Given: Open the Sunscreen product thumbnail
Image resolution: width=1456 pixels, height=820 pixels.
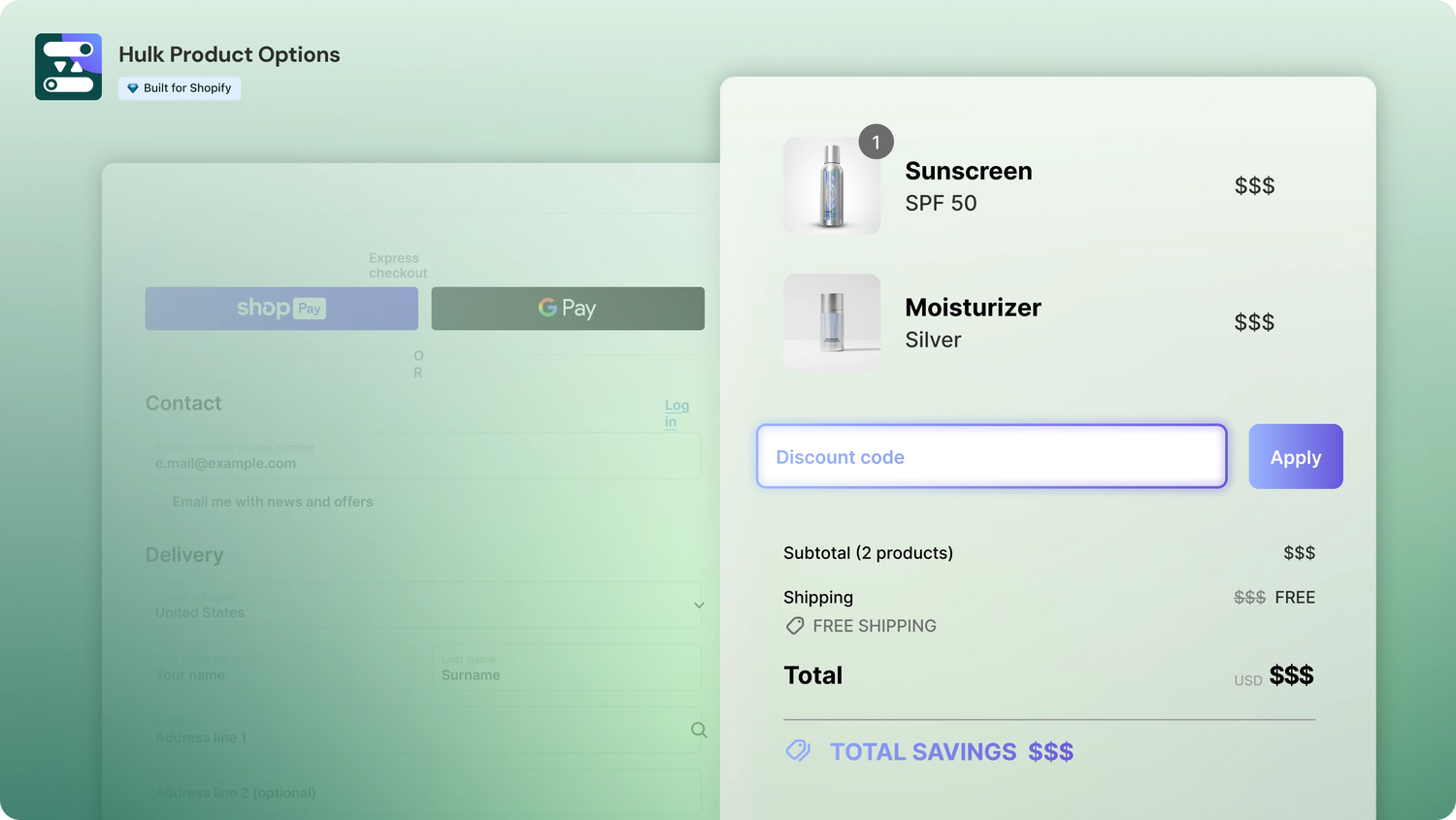Looking at the screenshot, I should point(832,186).
